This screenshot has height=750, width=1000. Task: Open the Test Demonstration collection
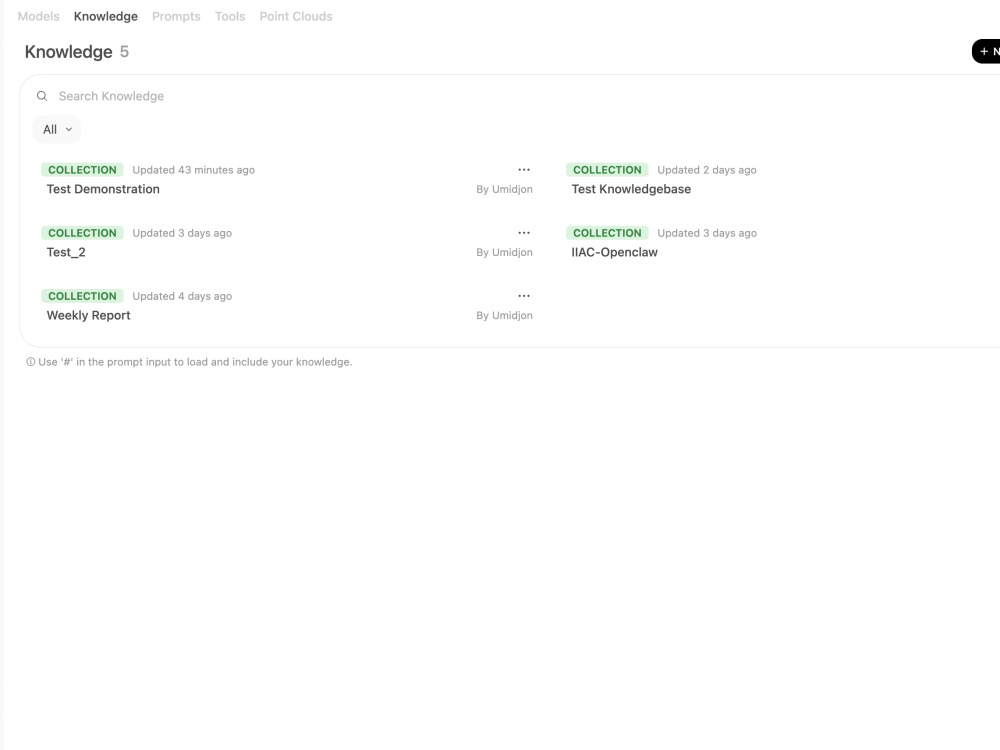pyautogui.click(x=103, y=189)
